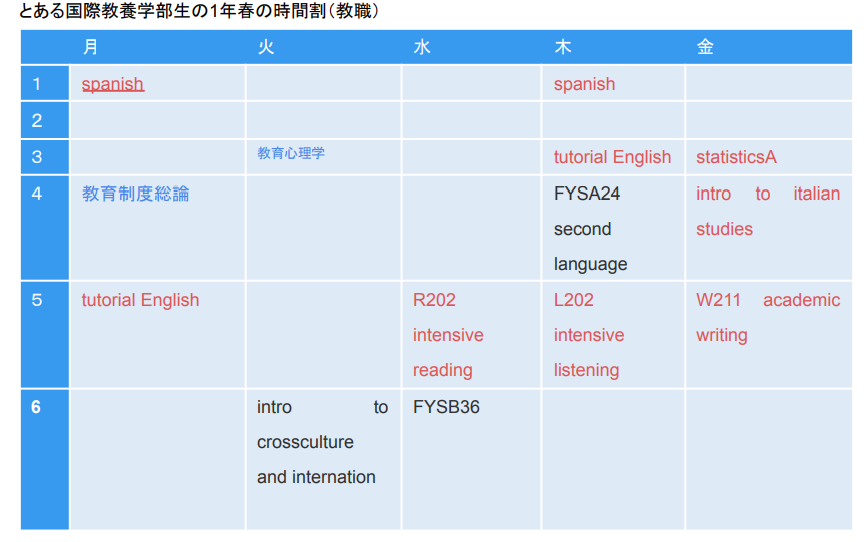Select the period 5 row header
The height and width of the screenshot is (542, 868).
click(45, 335)
